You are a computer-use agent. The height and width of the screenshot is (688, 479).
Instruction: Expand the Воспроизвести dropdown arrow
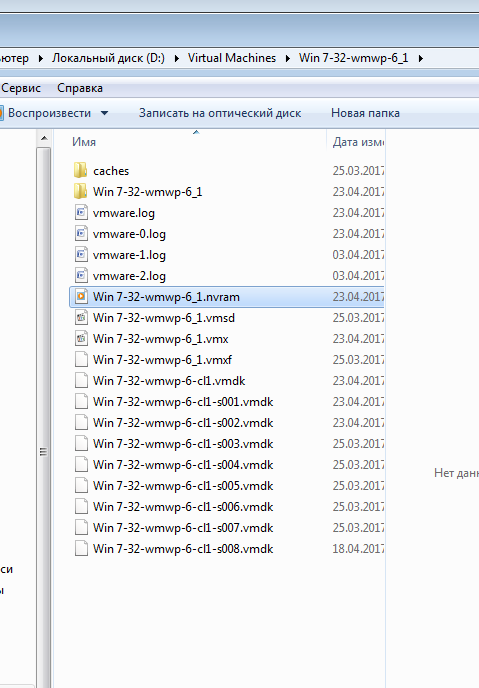(104, 113)
